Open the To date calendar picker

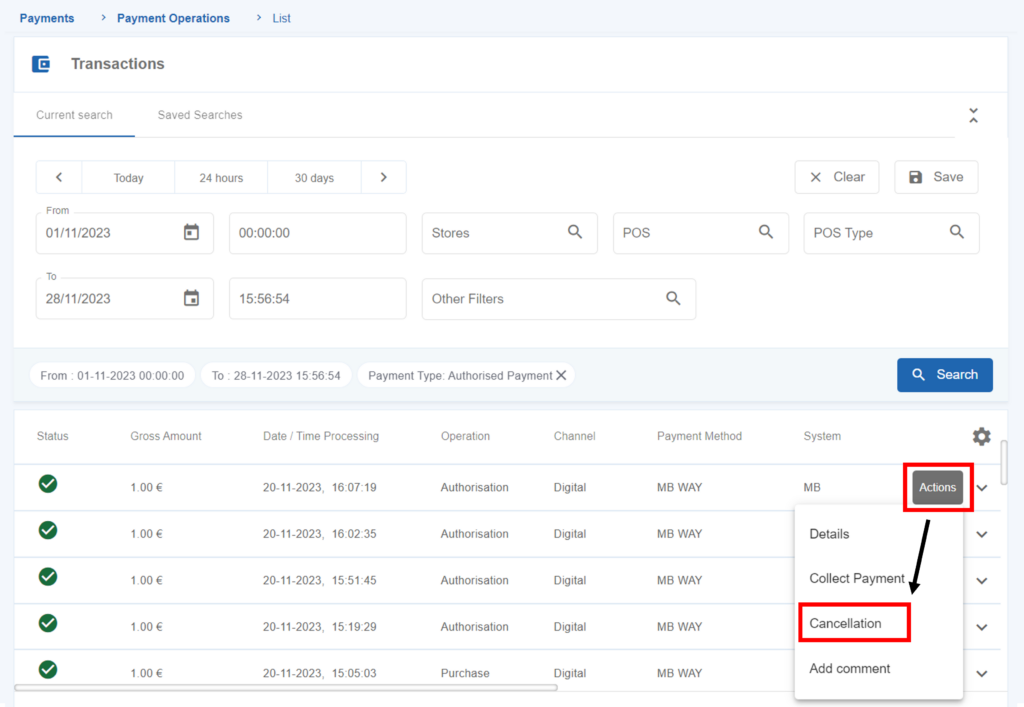point(191,298)
